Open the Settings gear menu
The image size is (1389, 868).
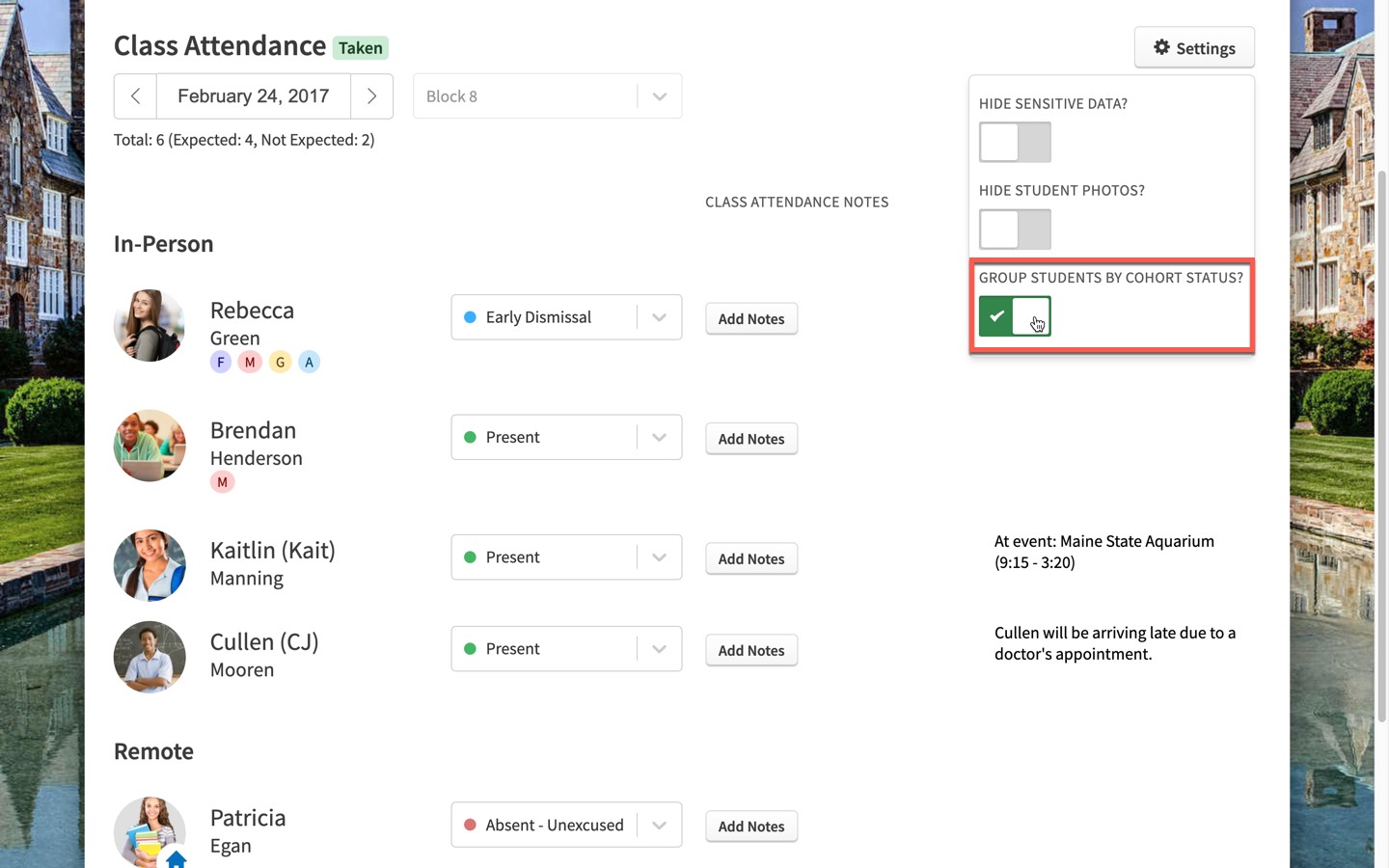(1194, 47)
